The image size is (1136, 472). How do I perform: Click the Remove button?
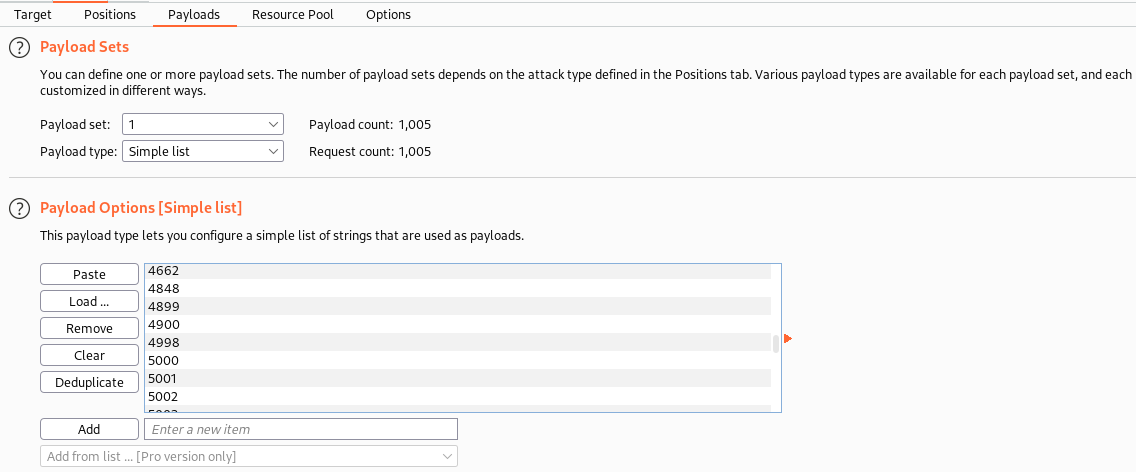(x=89, y=328)
